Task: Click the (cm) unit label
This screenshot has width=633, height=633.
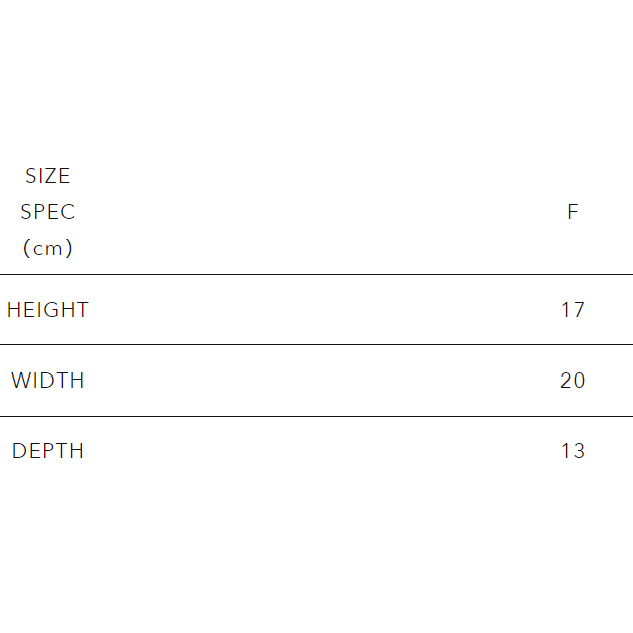Action: click(48, 248)
